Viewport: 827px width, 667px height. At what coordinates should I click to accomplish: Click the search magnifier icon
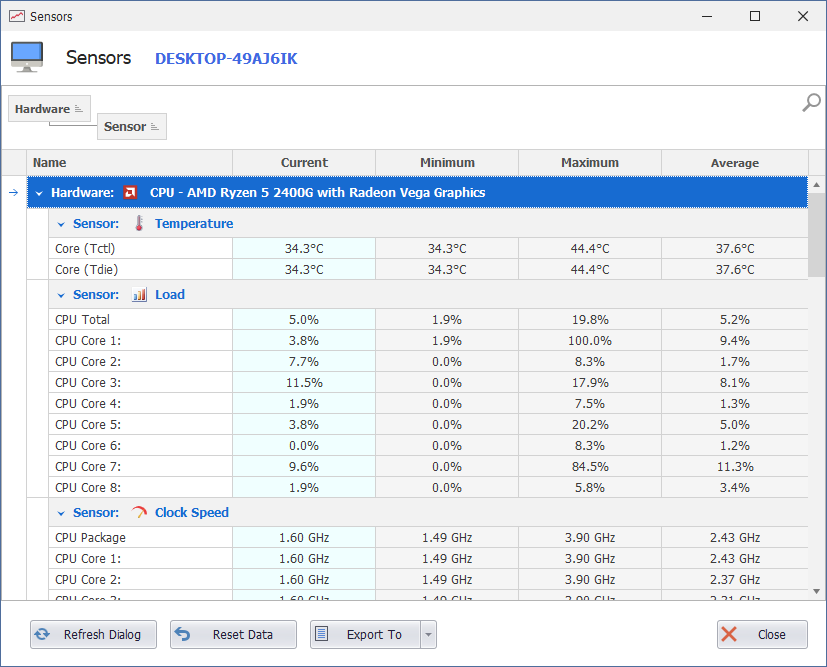(811, 102)
